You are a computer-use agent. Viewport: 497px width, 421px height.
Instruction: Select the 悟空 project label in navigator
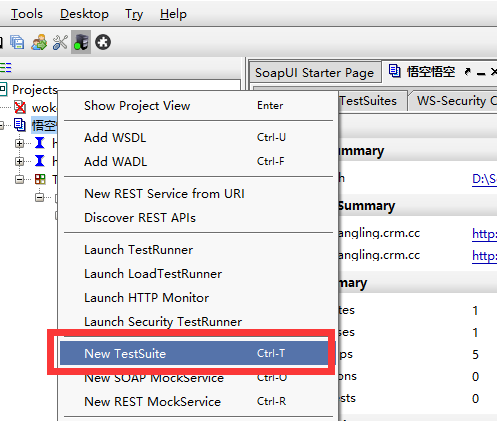click(x=44, y=125)
